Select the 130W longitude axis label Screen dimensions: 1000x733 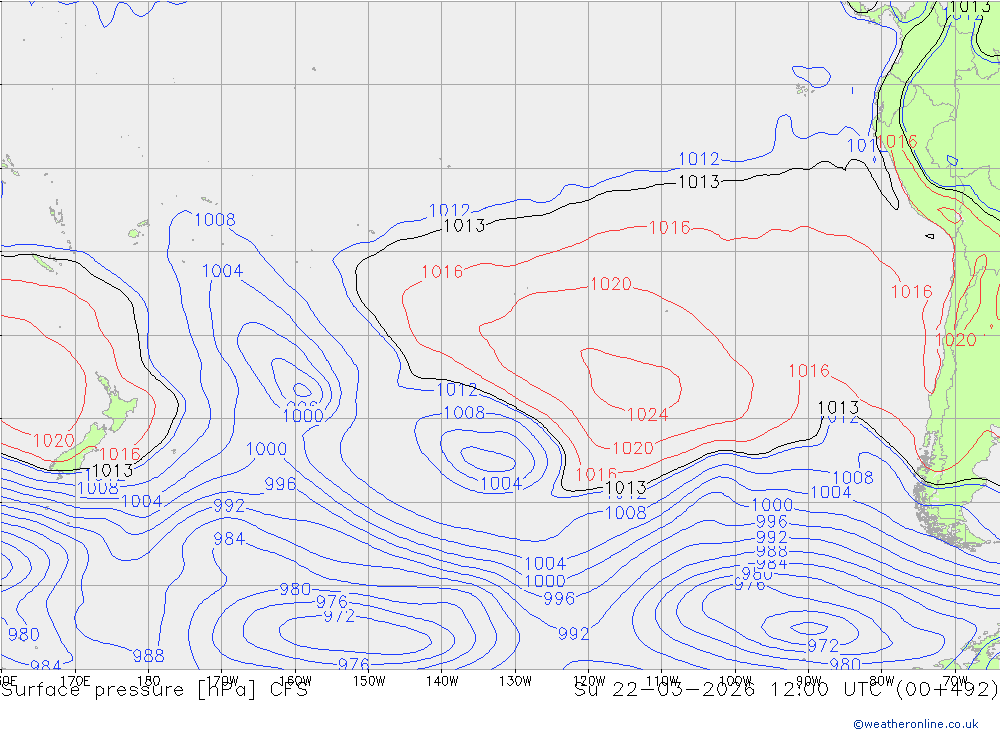coord(515,681)
